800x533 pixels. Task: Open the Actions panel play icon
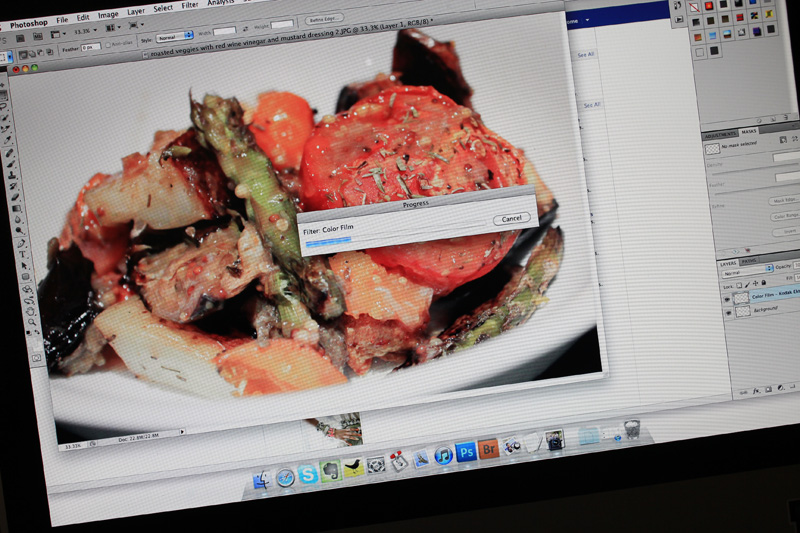[679, 19]
